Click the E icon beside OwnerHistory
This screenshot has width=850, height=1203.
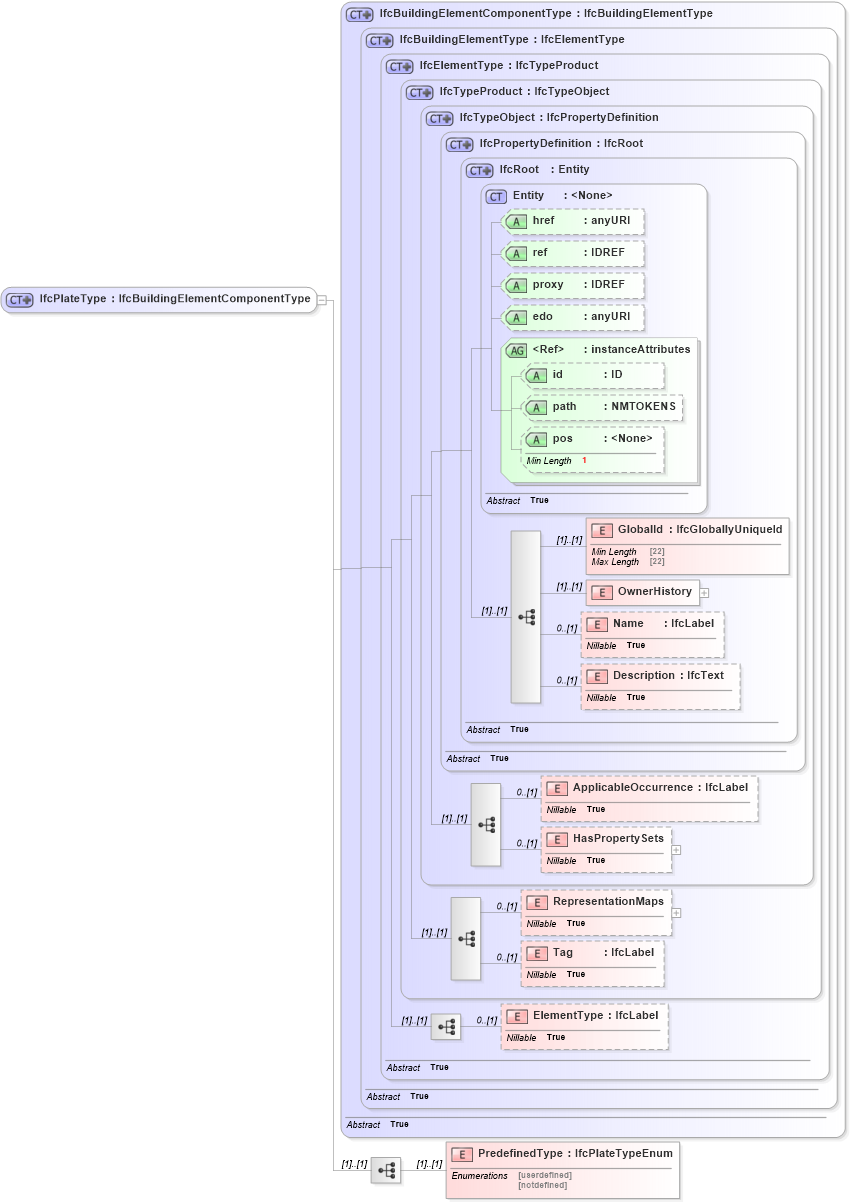point(601,592)
